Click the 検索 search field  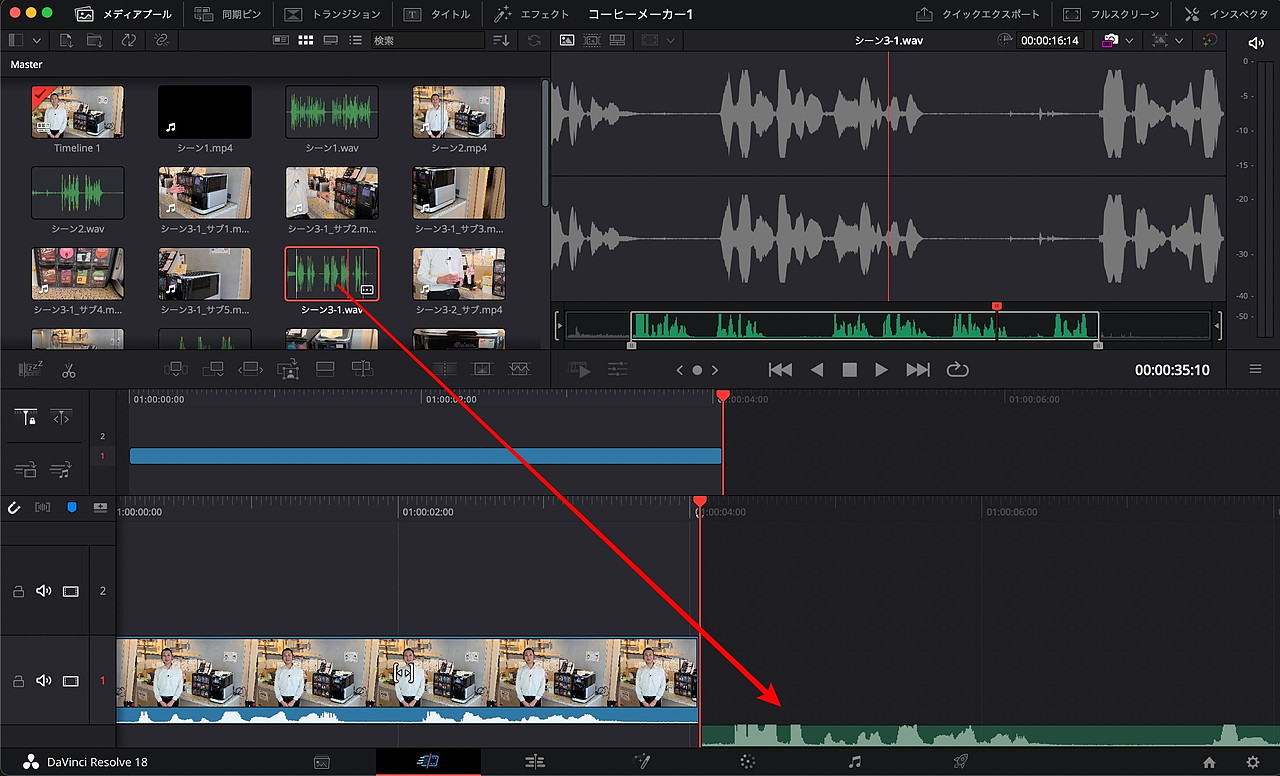point(428,40)
